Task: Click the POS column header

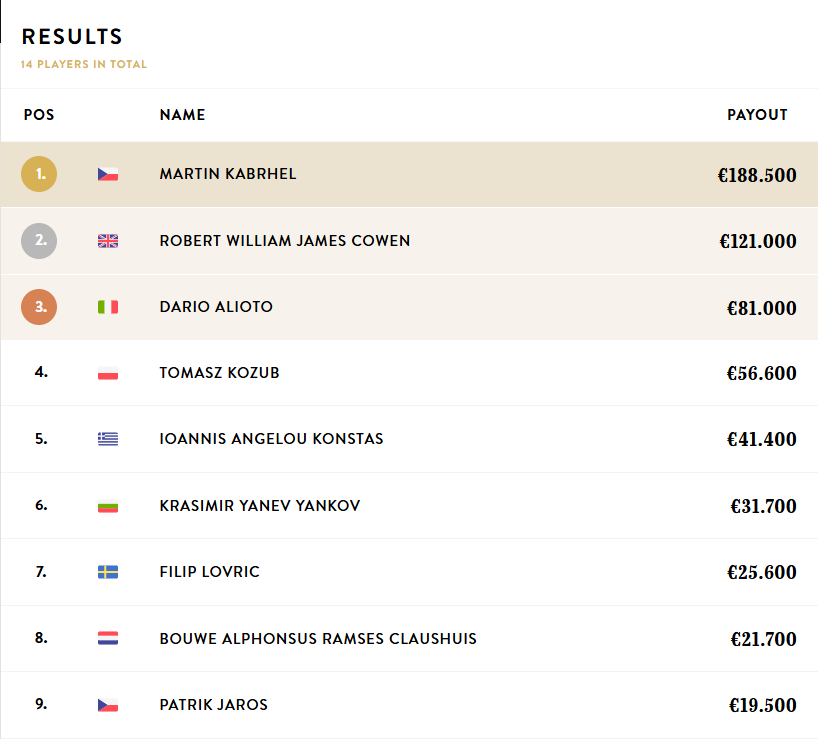Action: point(39,115)
